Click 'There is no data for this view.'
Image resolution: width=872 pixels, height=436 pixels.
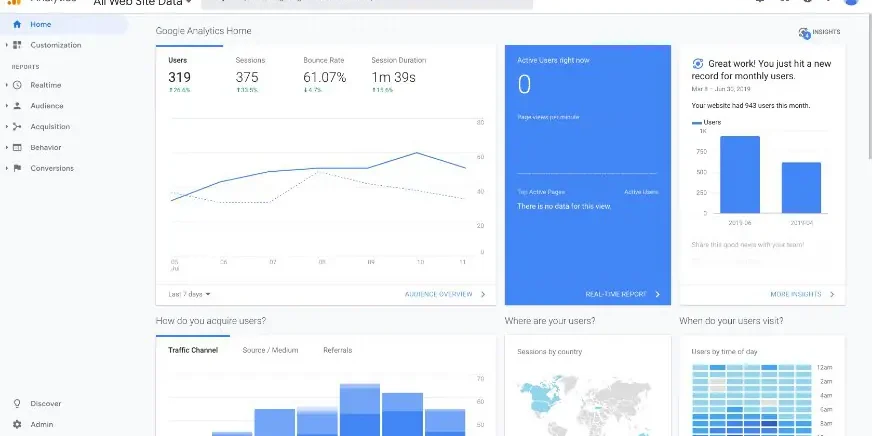(564, 206)
